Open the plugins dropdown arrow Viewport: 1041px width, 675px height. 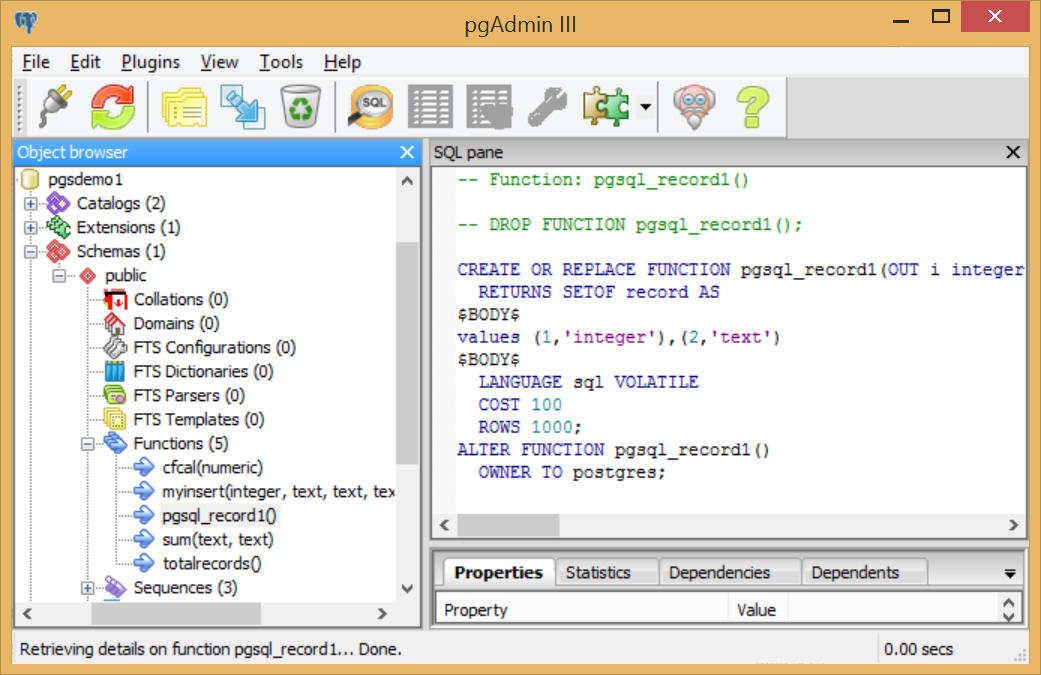click(x=645, y=106)
